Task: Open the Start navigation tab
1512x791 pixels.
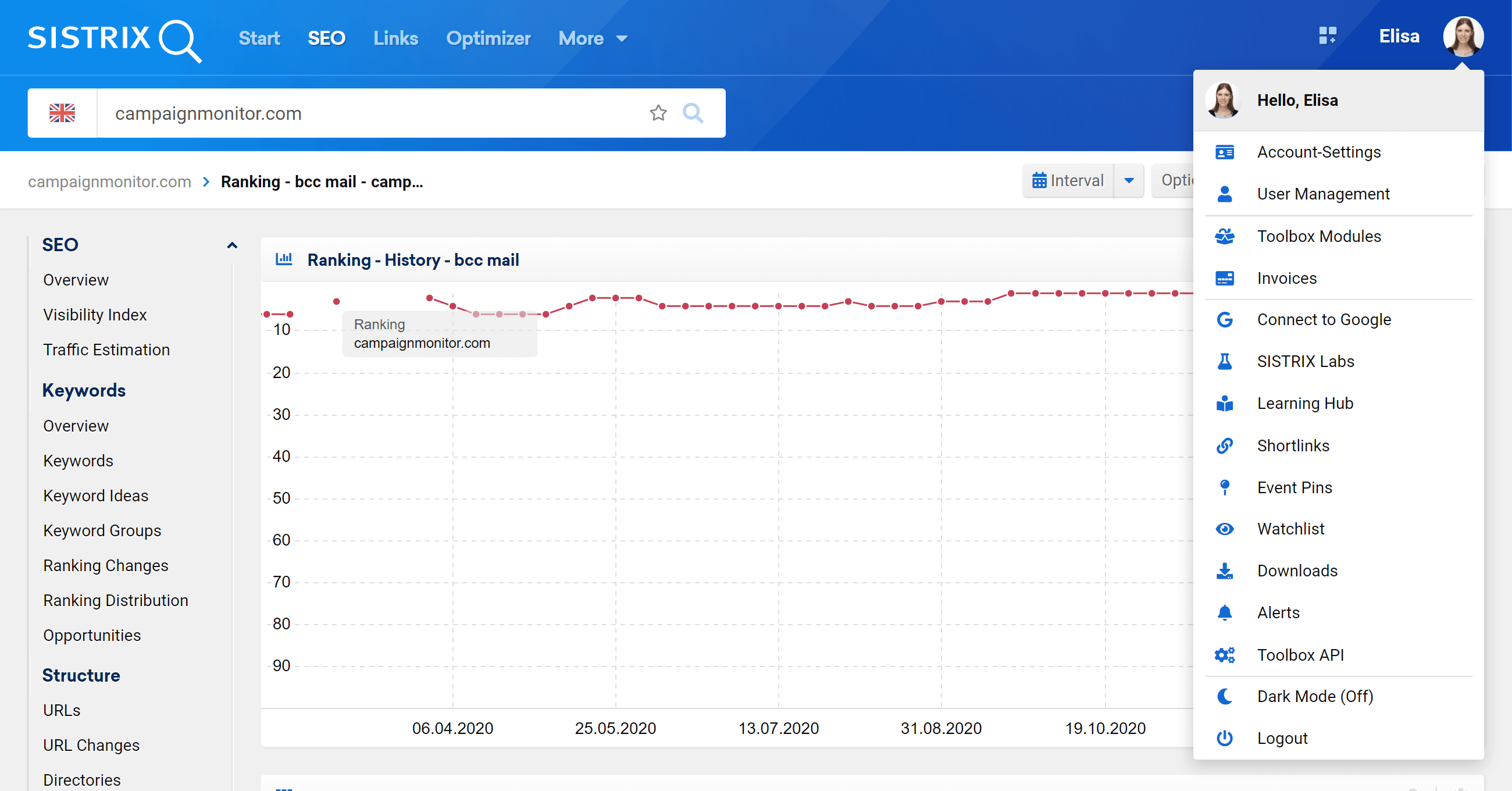Action: point(259,38)
